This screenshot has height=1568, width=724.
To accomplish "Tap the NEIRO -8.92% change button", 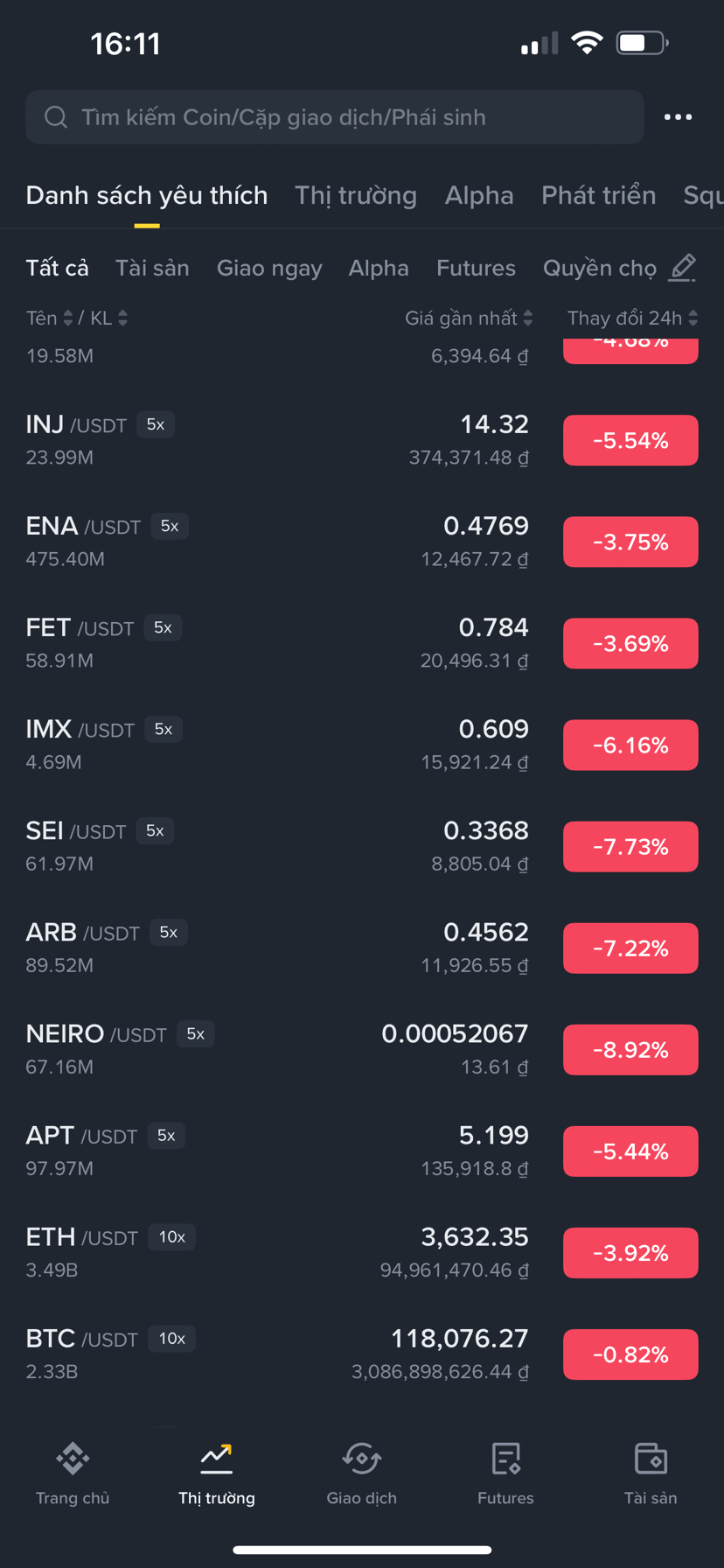I will pyautogui.click(x=630, y=1050).
